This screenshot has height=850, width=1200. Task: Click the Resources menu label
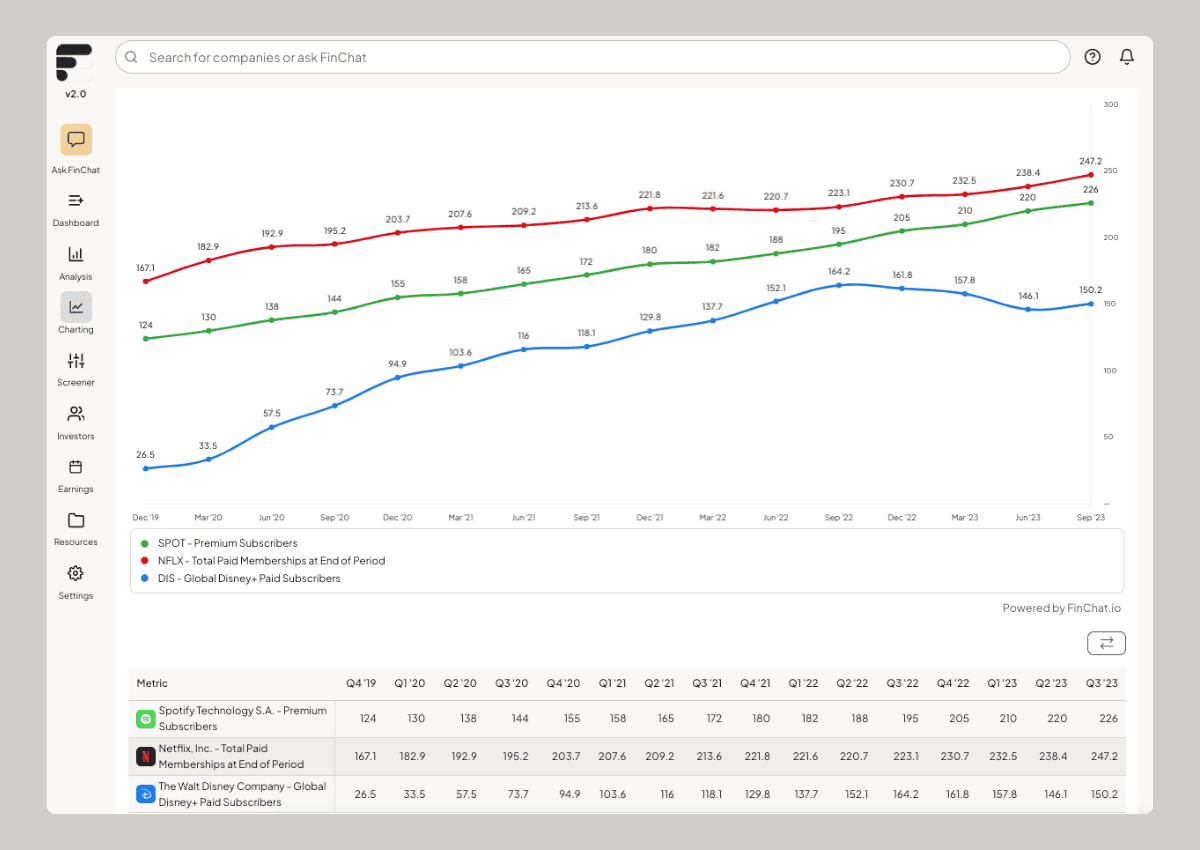tap(76, 542)
